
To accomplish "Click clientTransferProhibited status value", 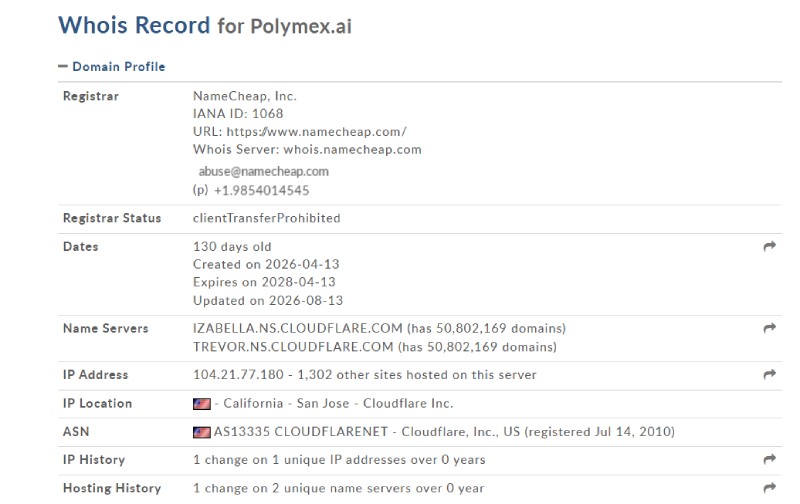I will (x=266, y=218).
